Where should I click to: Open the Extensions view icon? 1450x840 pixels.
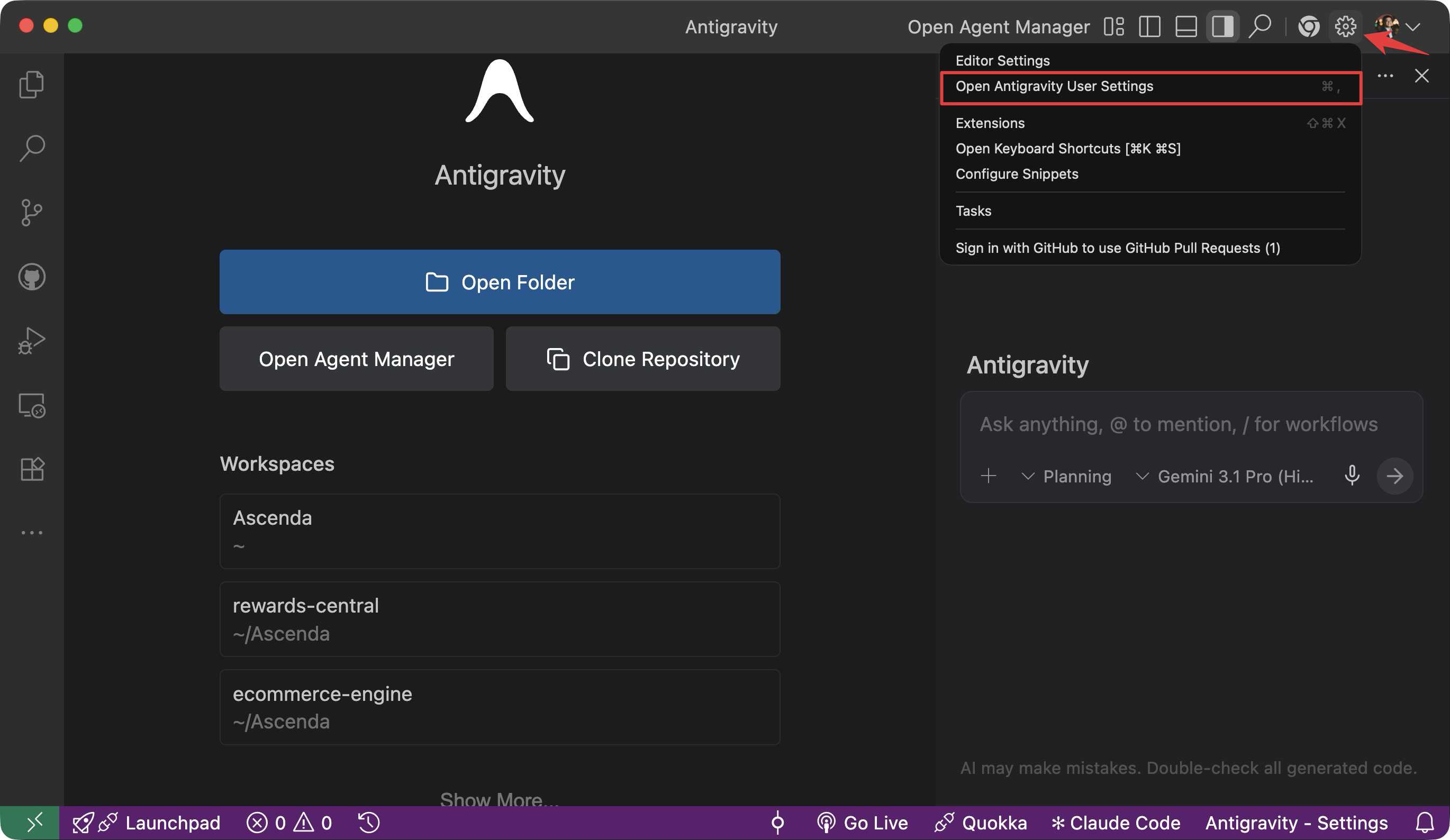32,469
